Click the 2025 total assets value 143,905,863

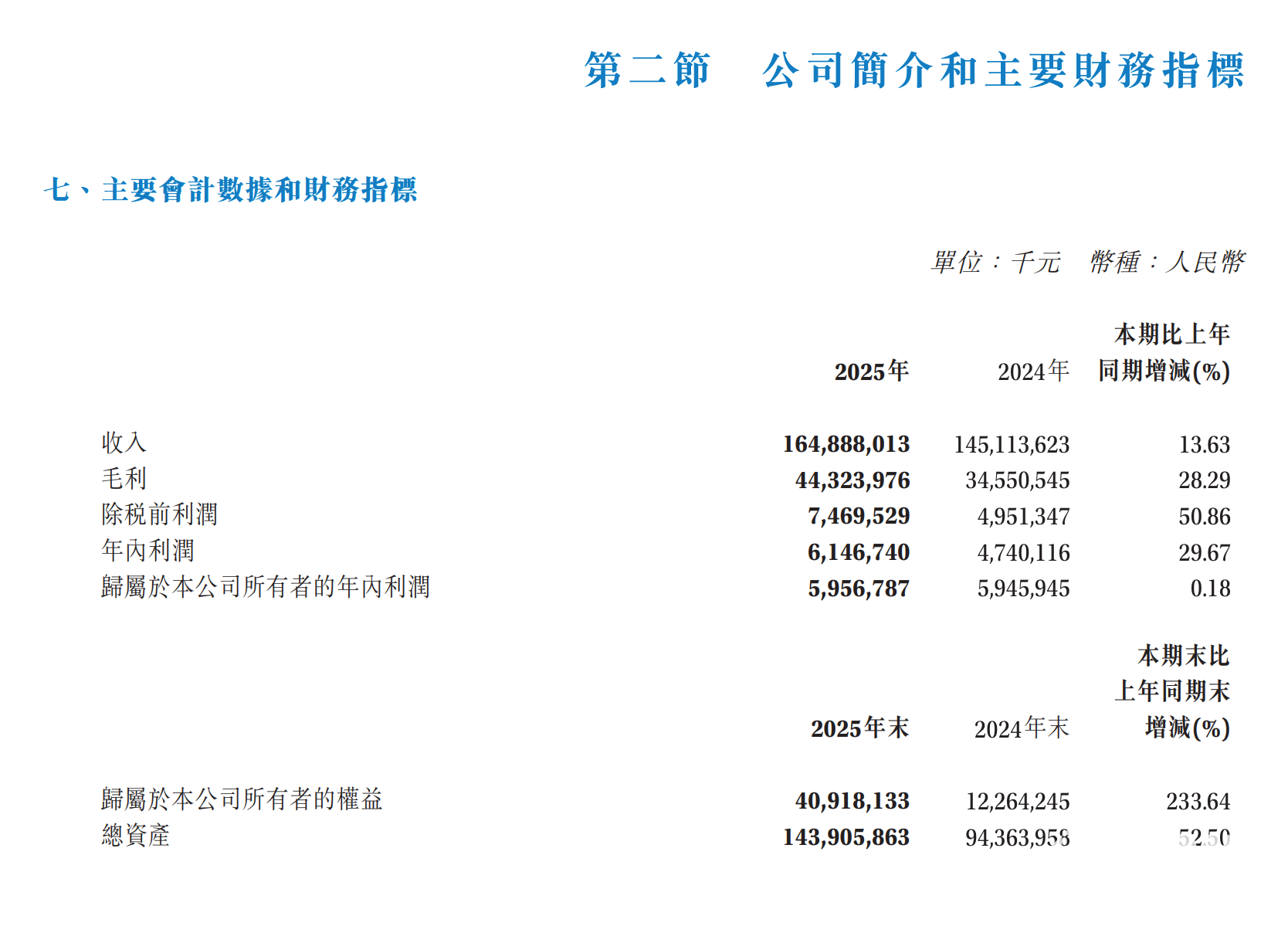pyautogui.click(x=846, y=837)
